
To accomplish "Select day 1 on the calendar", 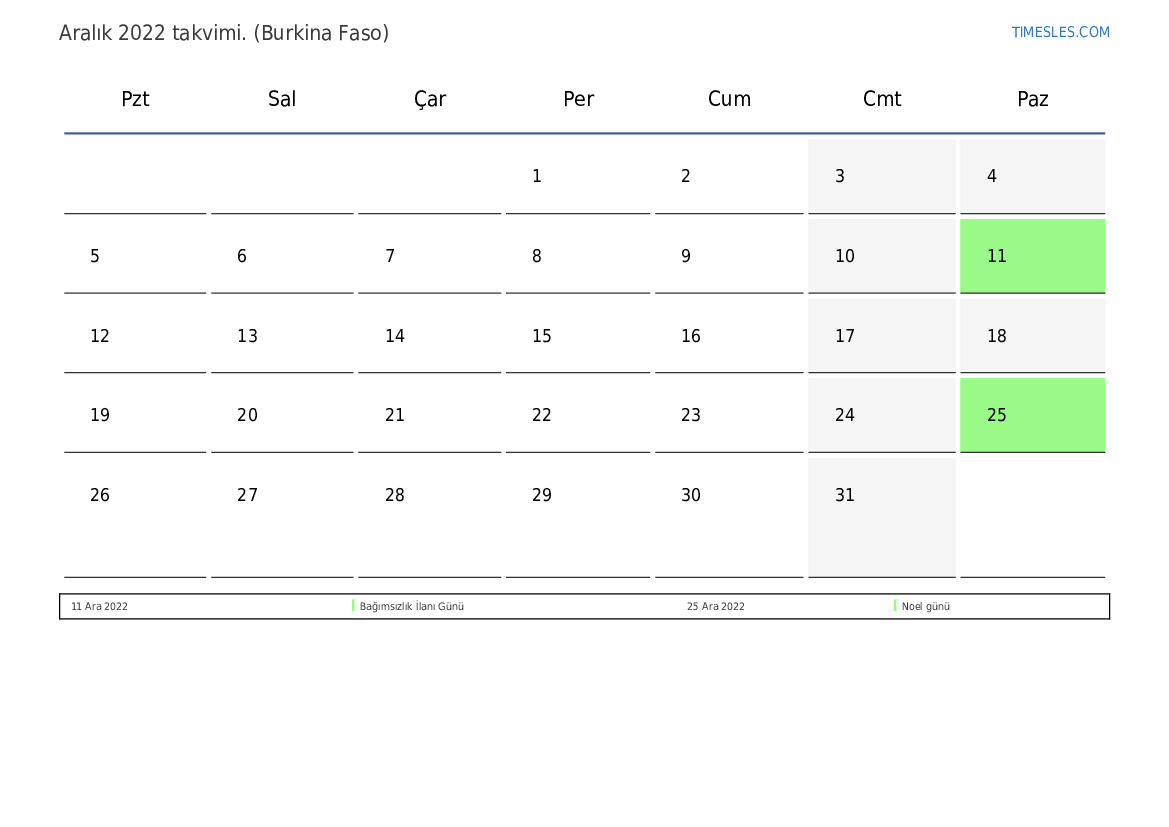I will 537,177.
